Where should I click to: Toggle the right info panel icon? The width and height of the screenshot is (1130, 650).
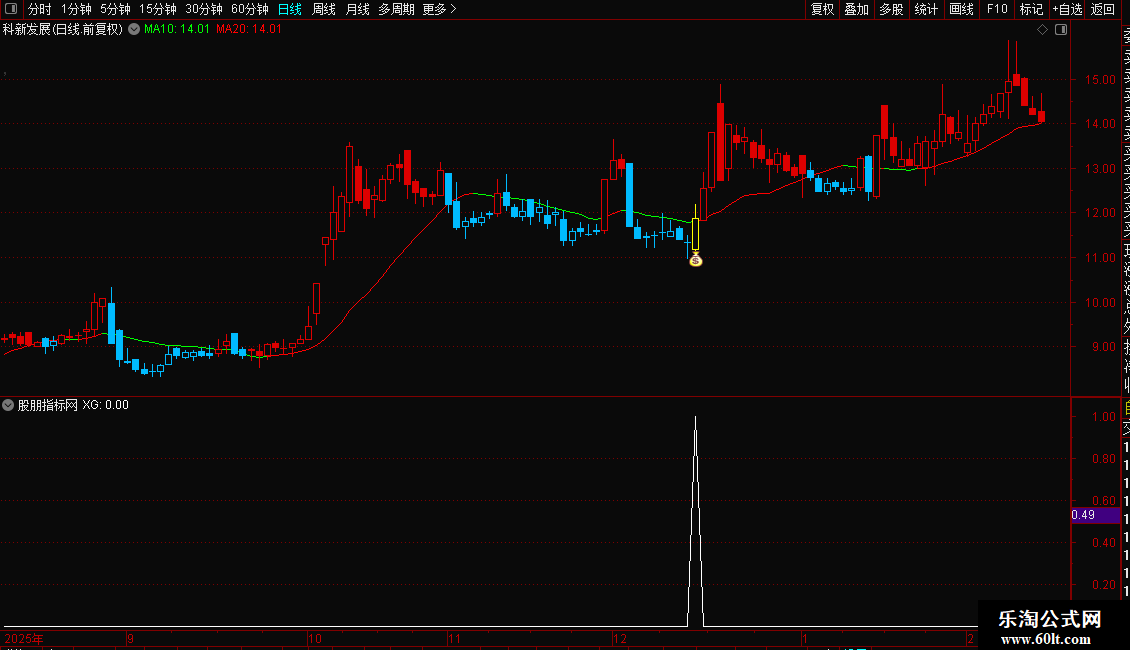(x=1061, y=30)
